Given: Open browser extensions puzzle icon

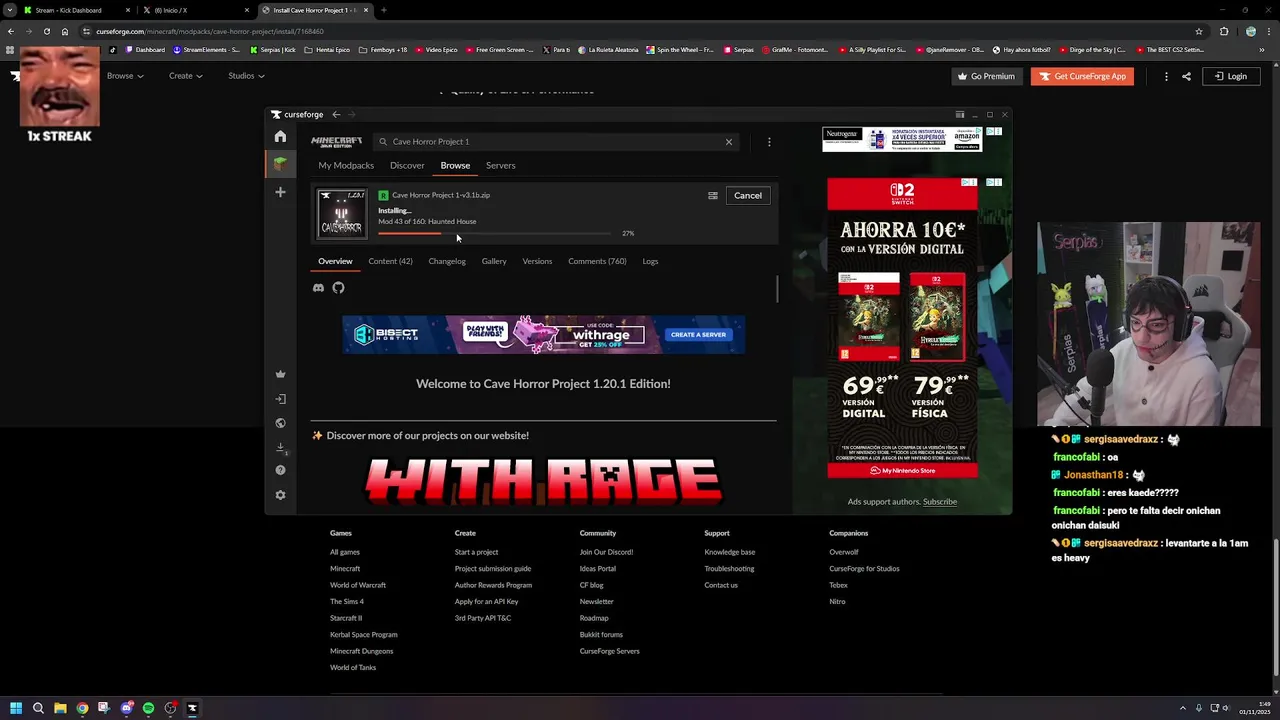Looking at the screenshot, I should [x=1224, y=31].
